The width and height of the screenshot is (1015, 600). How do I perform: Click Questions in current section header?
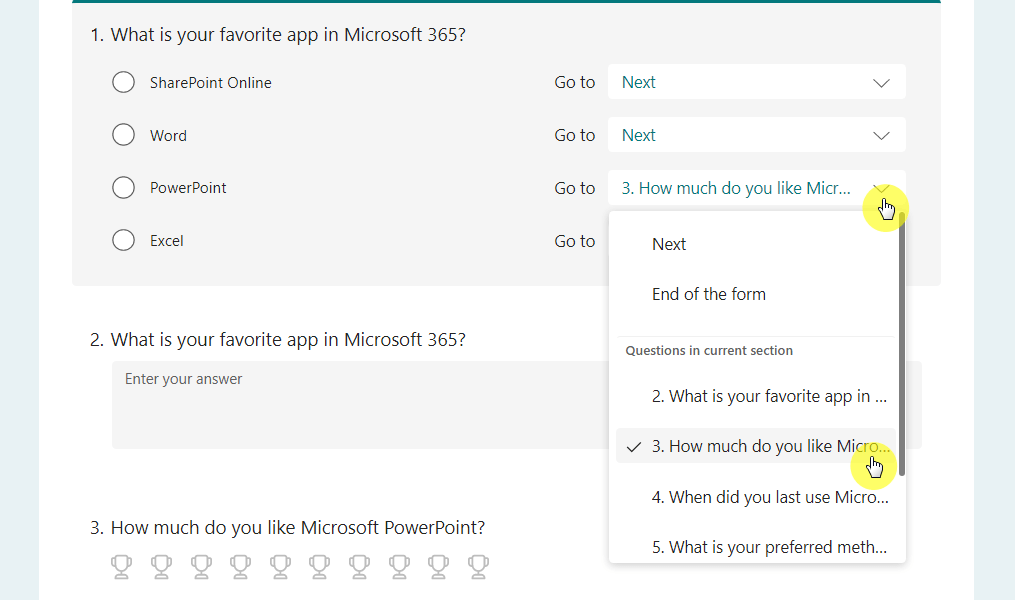[x=709, y=350]
